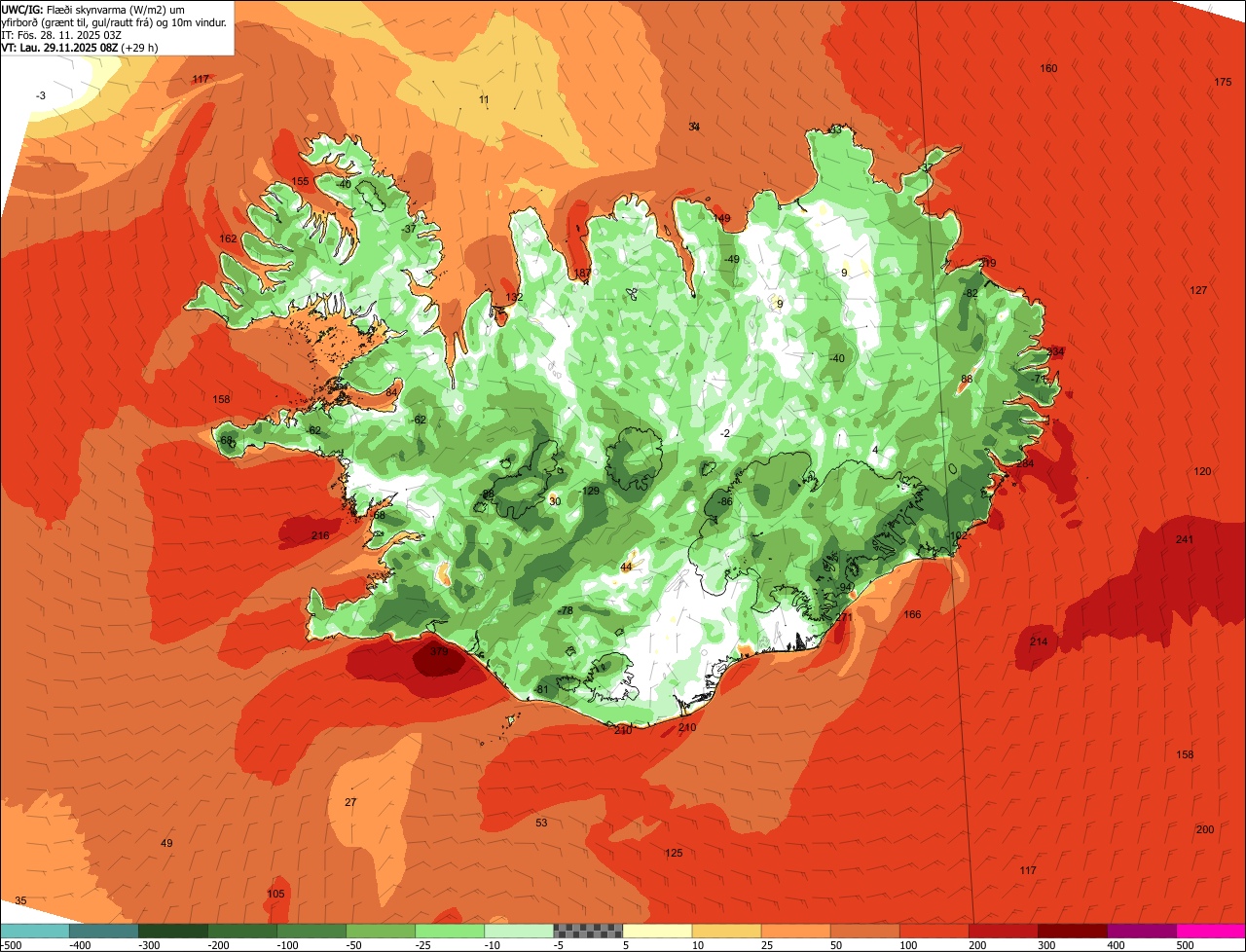1246x952 pixels.
Task: Click the checkered -5 to 5 legend block
Action: [588, 931]
